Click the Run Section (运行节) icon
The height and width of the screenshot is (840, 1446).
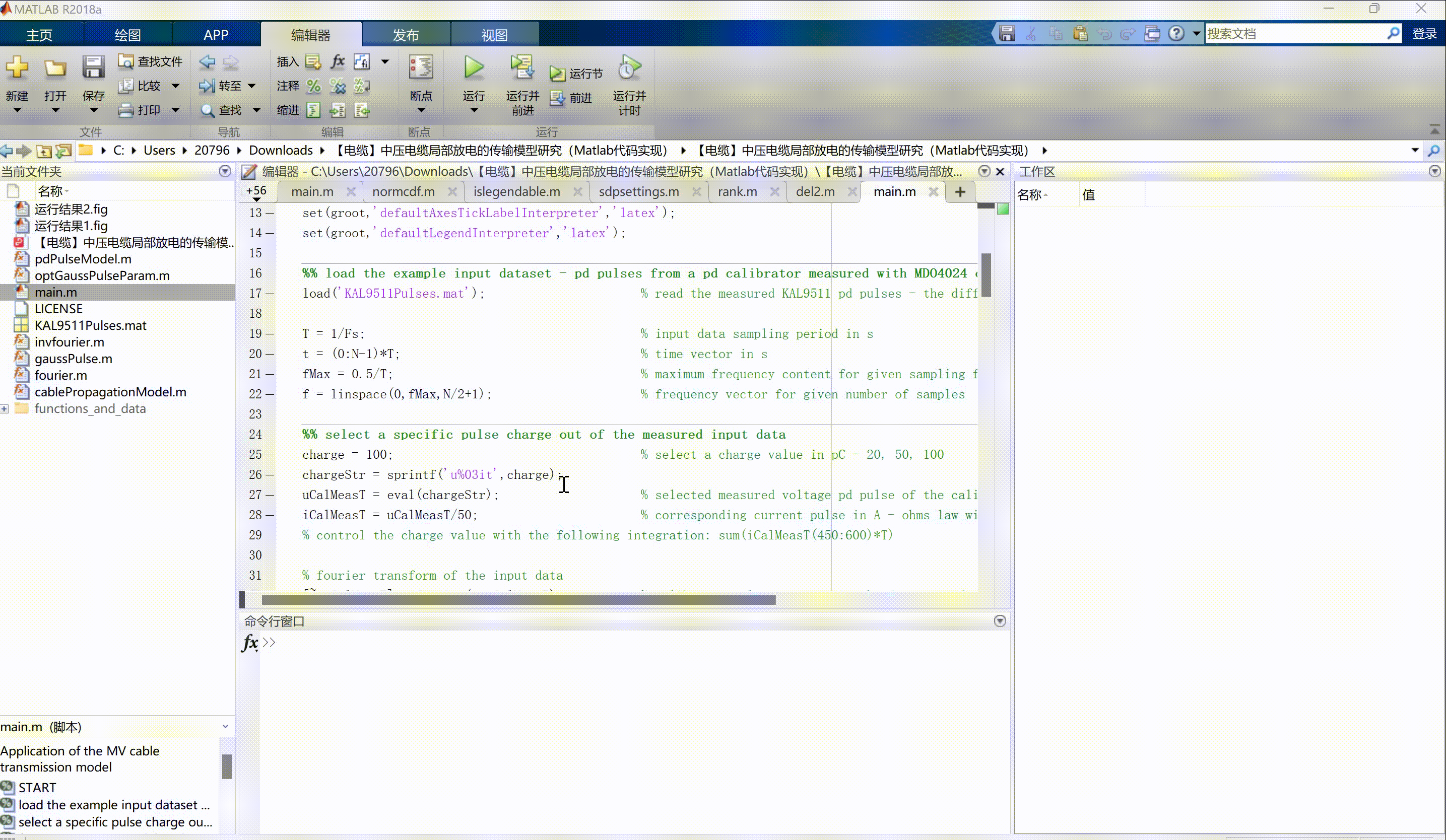tap(557, 74)
